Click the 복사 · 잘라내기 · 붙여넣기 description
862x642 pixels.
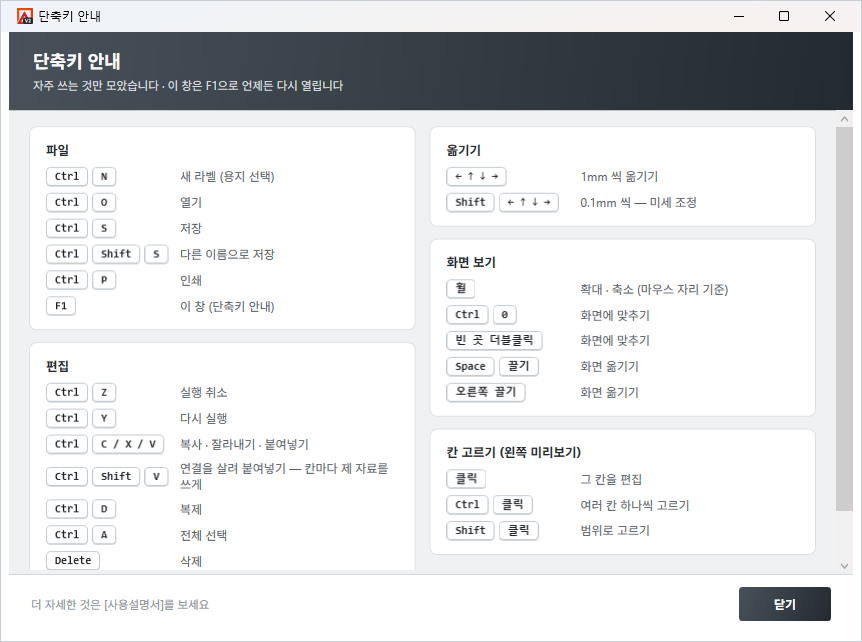coord(244,444)
